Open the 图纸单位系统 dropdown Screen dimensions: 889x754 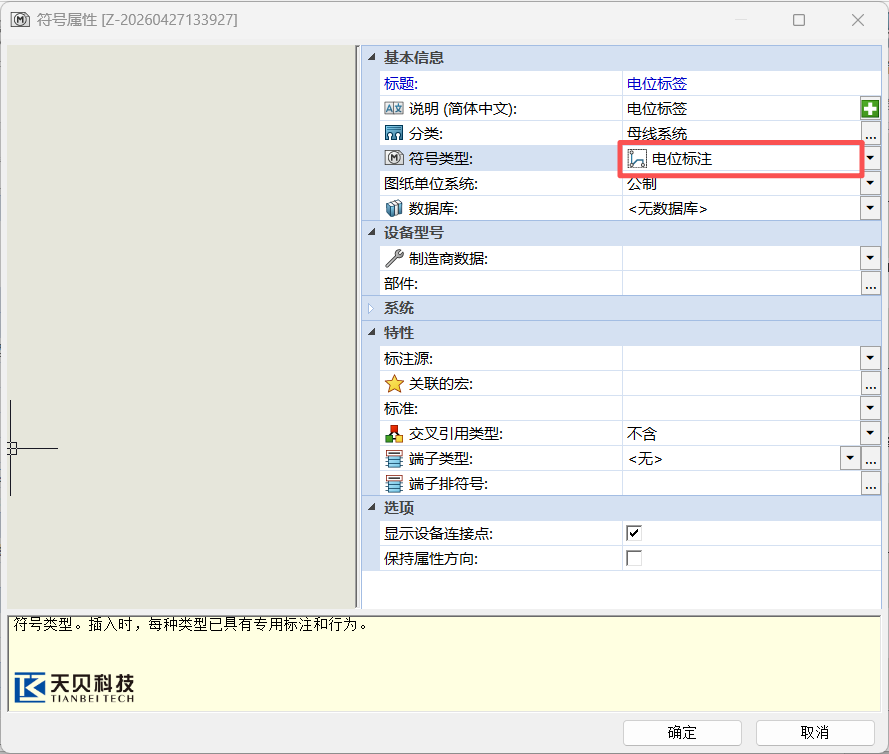[870, 184]
